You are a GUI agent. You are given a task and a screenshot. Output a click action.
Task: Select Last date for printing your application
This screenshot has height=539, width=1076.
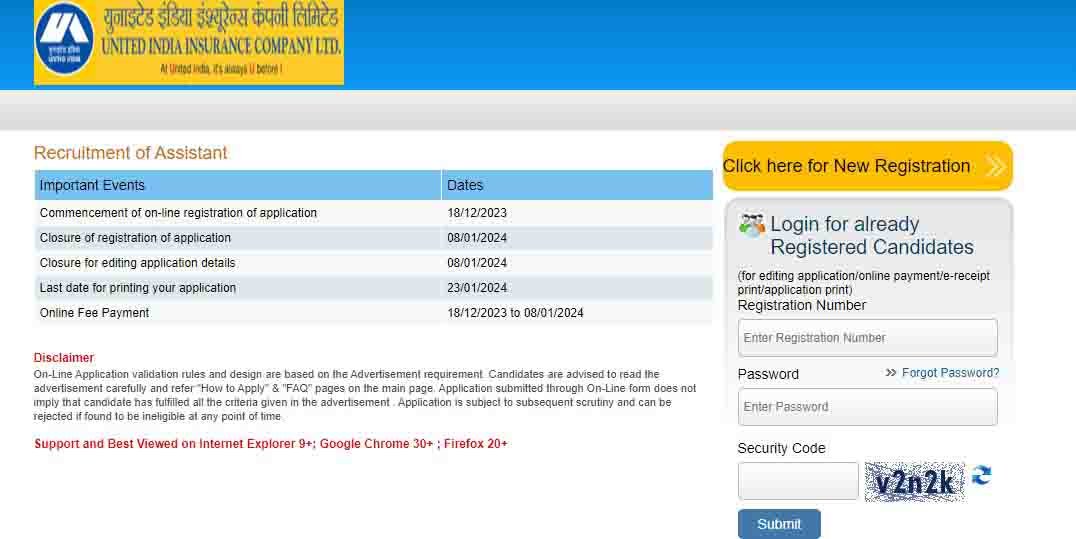click(x=138, y=288)
